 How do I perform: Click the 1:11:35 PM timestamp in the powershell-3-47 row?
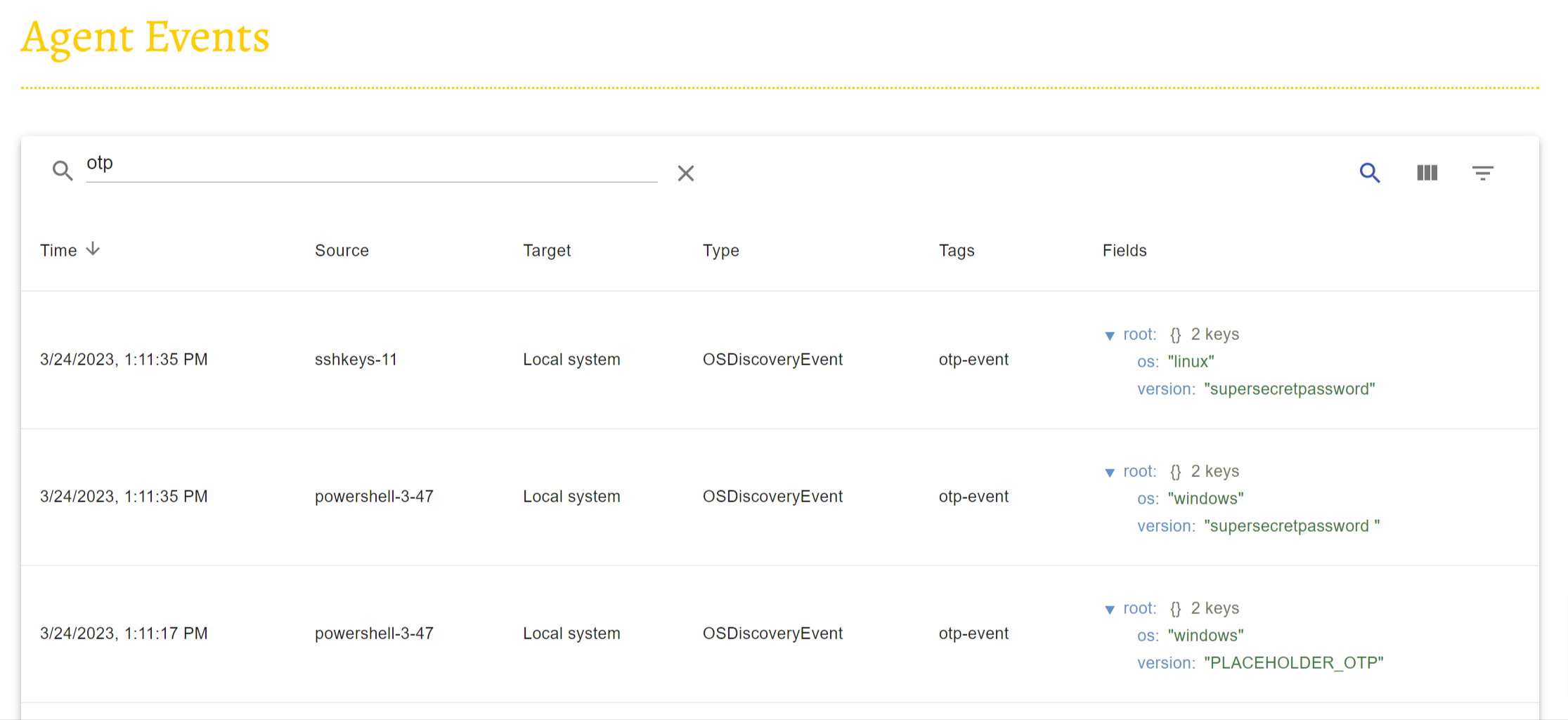tap(124, 497)
